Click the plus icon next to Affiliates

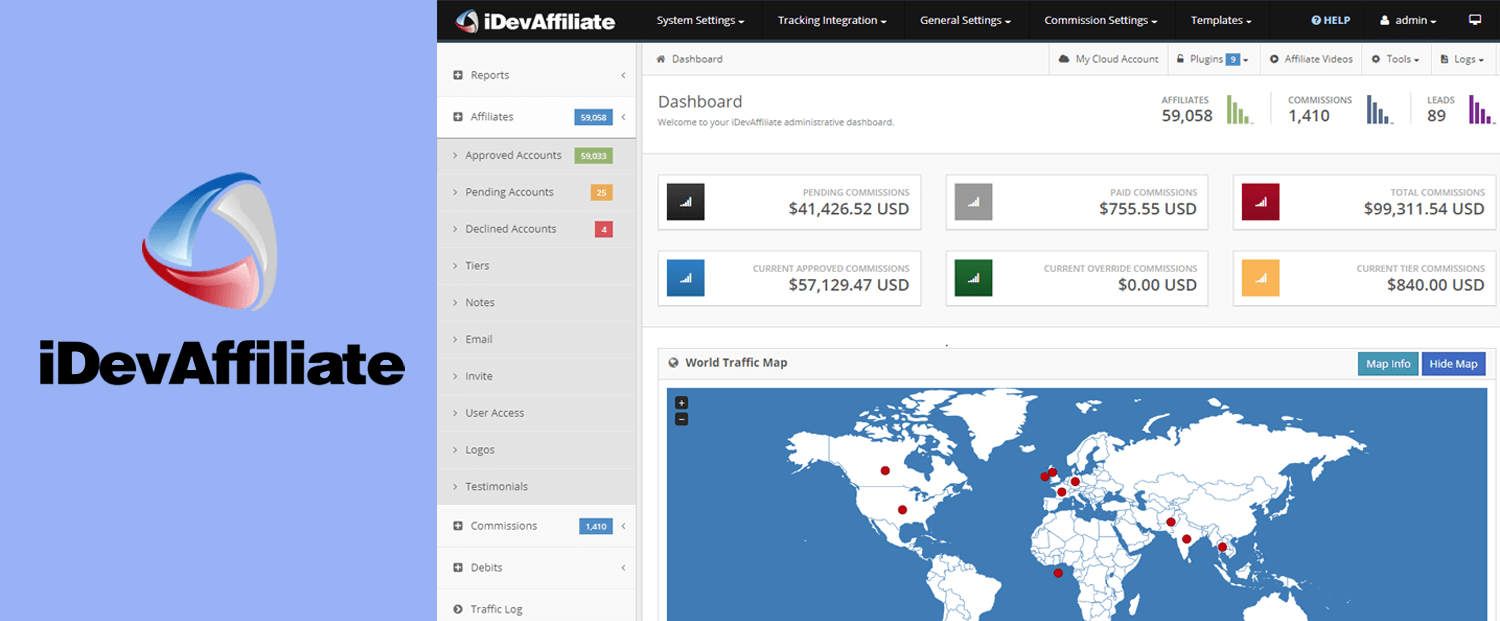(x=458, y=117)
